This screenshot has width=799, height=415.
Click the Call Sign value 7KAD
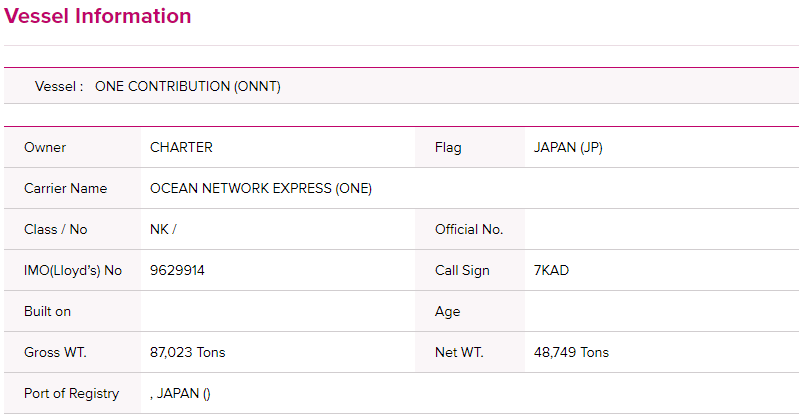click(x=551, y=270)
